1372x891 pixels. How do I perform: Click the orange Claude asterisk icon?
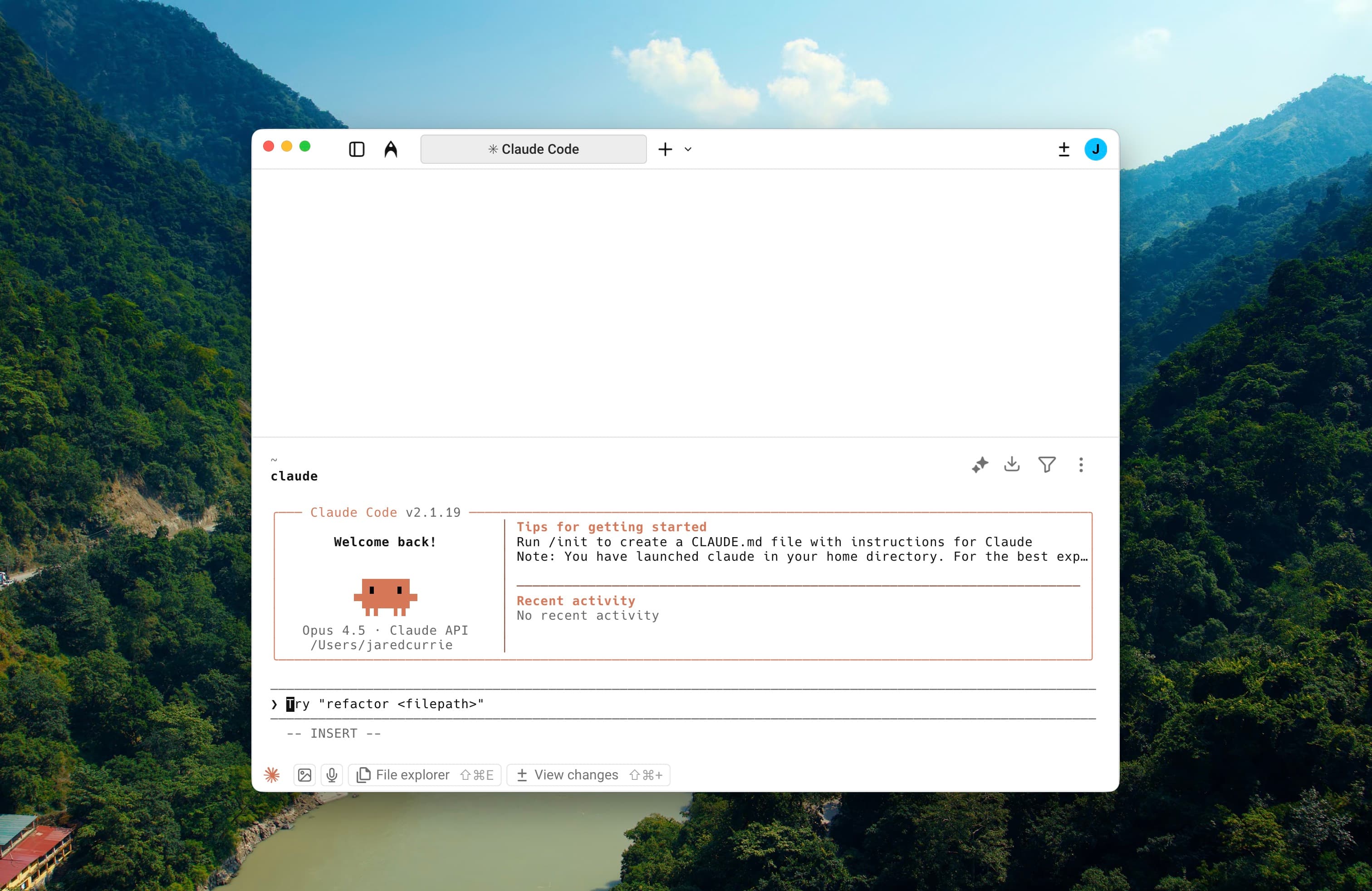(x=272, y=774)
